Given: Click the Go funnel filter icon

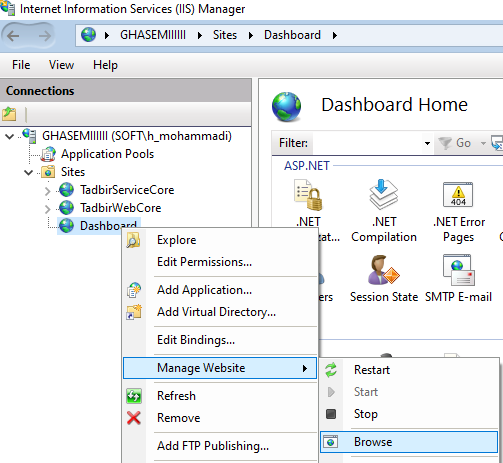Looking at the screenshot, I should click(445, 143).
